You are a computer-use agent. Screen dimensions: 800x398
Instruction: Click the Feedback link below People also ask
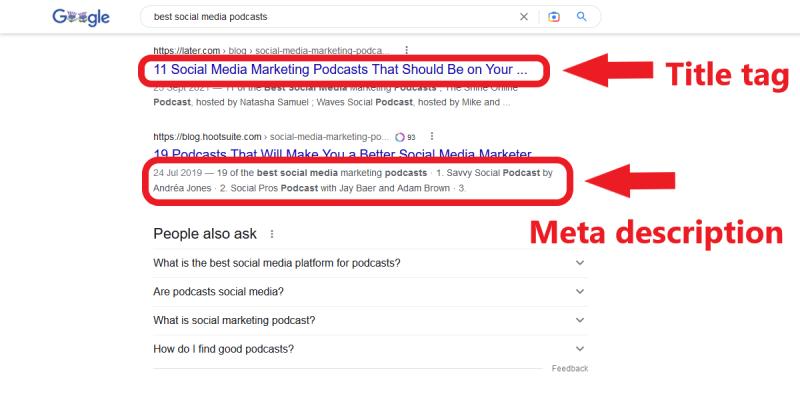(569, 368)
